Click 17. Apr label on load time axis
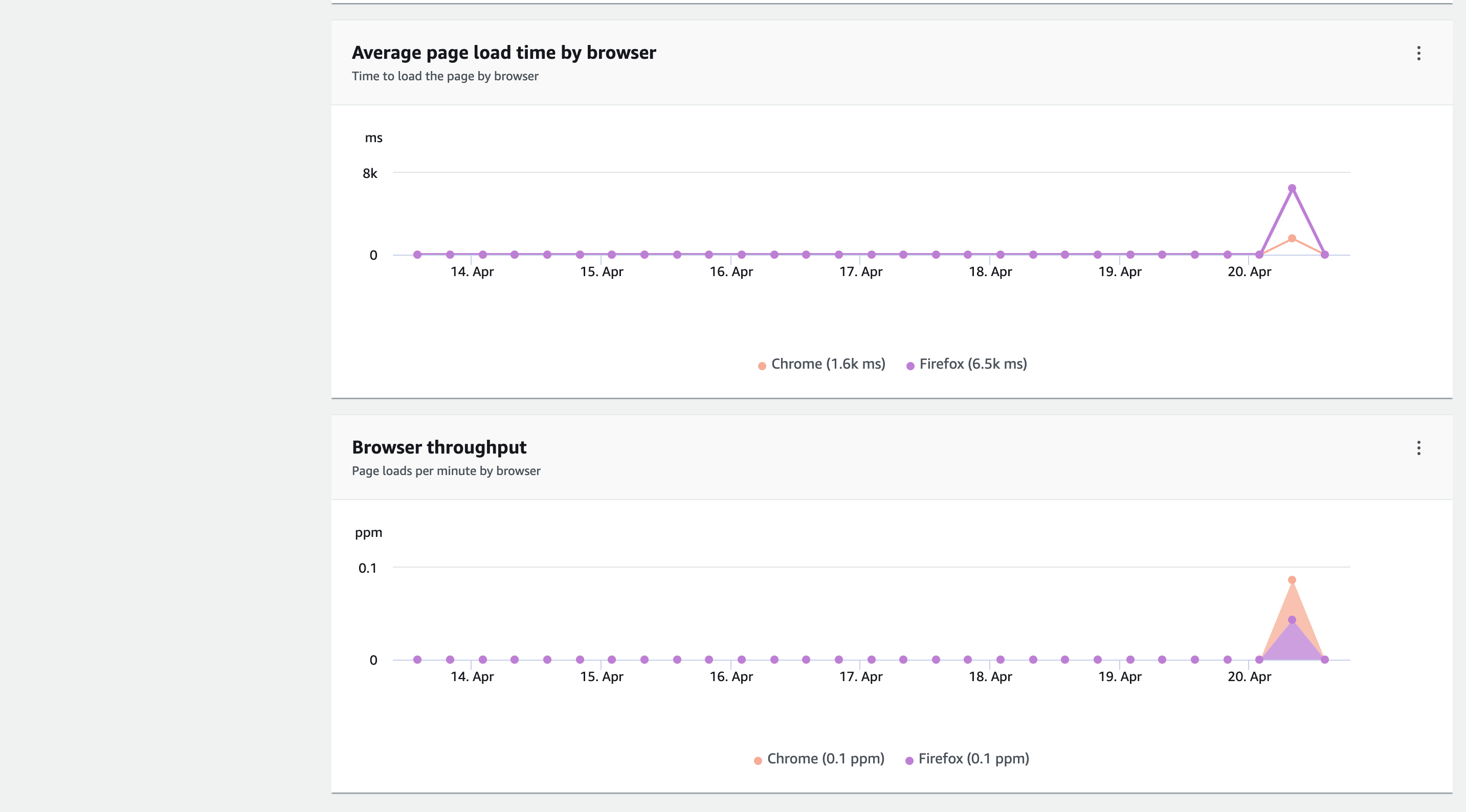 point(860,272)
